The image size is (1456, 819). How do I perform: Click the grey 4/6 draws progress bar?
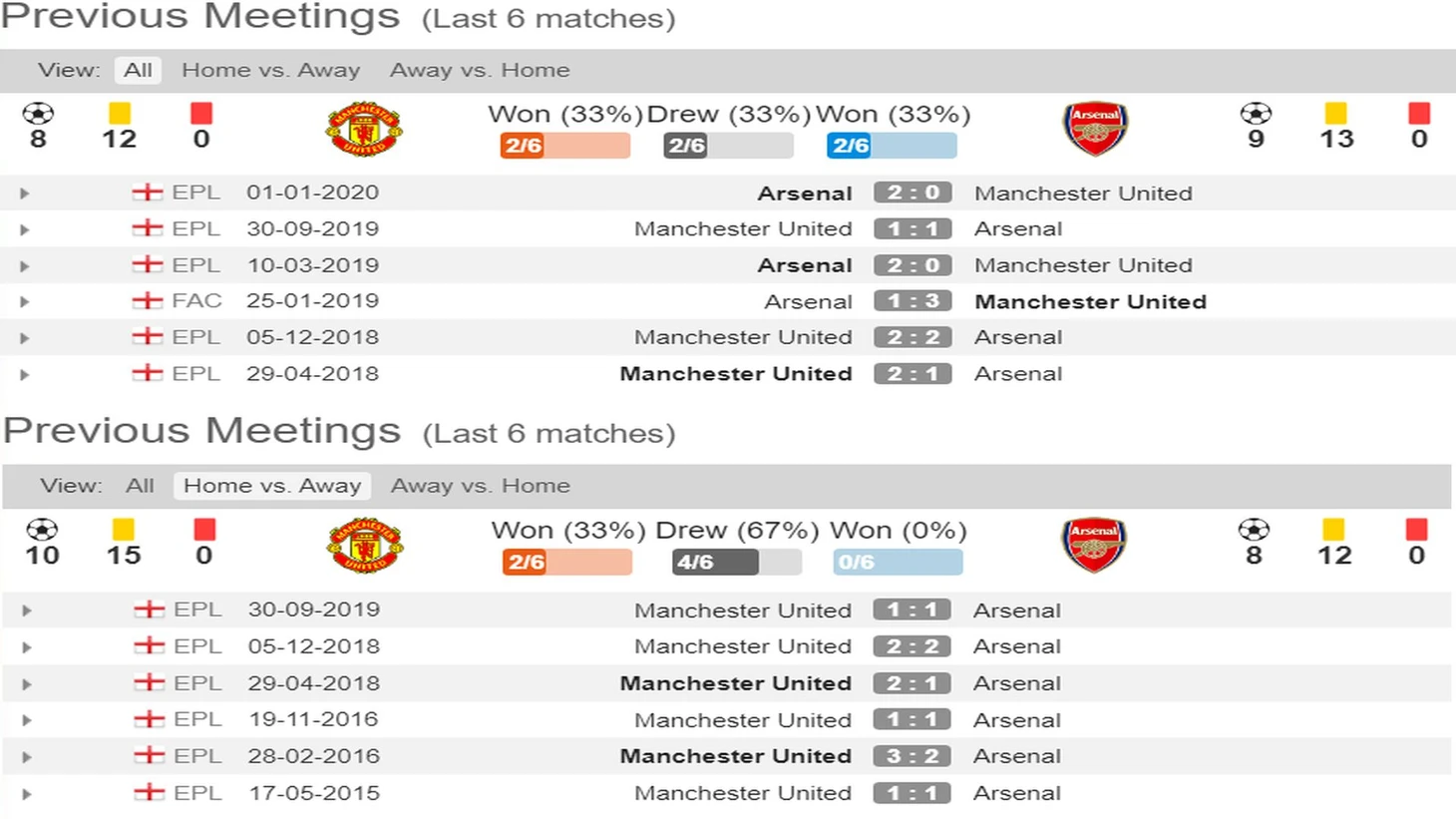click(x=736, y=562)
